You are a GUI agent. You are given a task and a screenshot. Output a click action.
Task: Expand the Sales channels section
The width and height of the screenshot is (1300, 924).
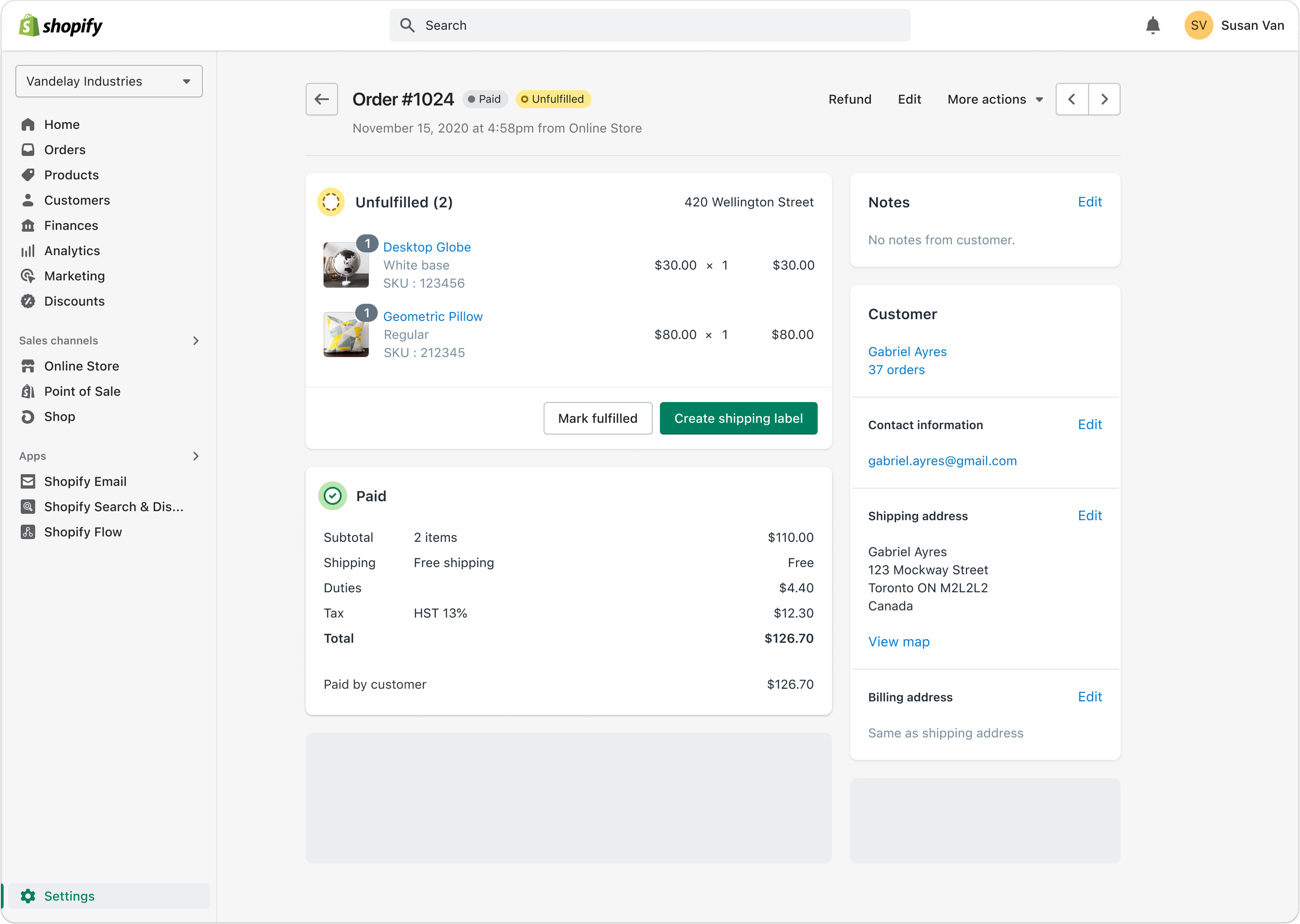click(196, 341)
